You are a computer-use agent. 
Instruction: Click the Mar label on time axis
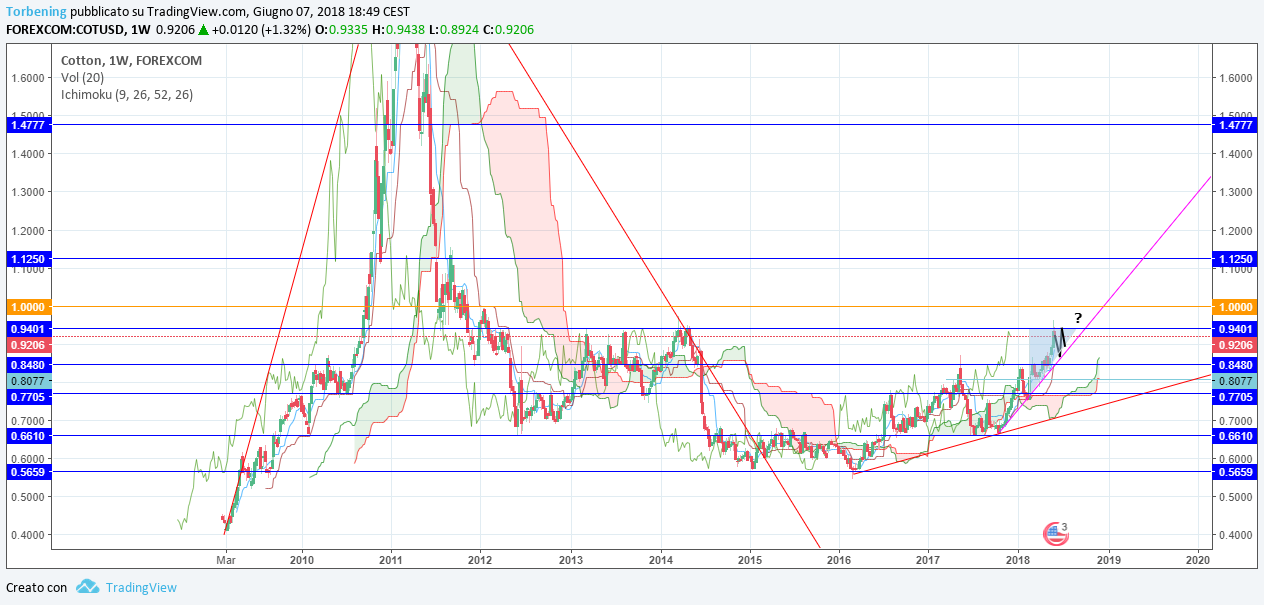click(x=225, y=562)
